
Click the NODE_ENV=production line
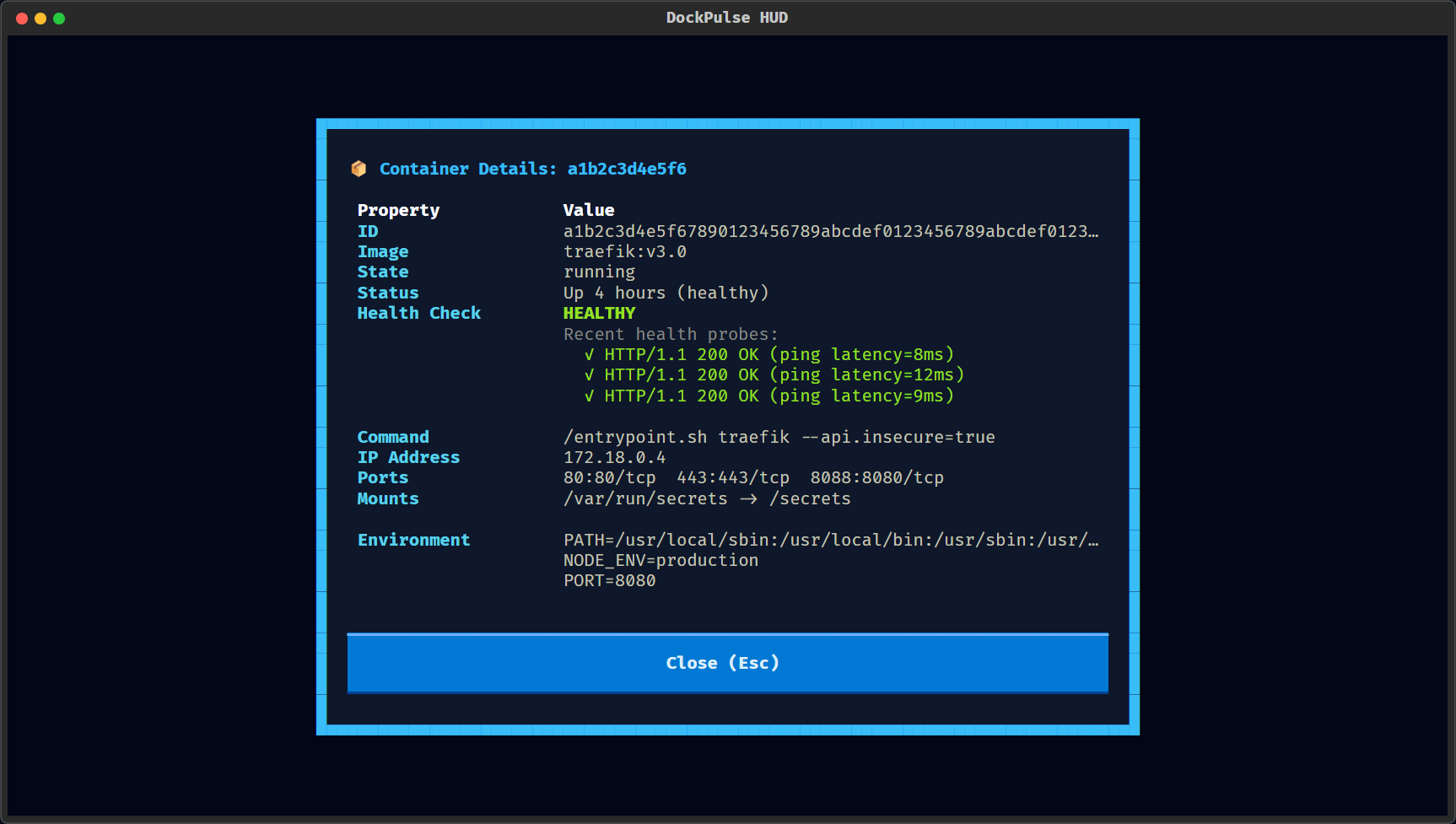pyautogui.click(x=661, y=560)
